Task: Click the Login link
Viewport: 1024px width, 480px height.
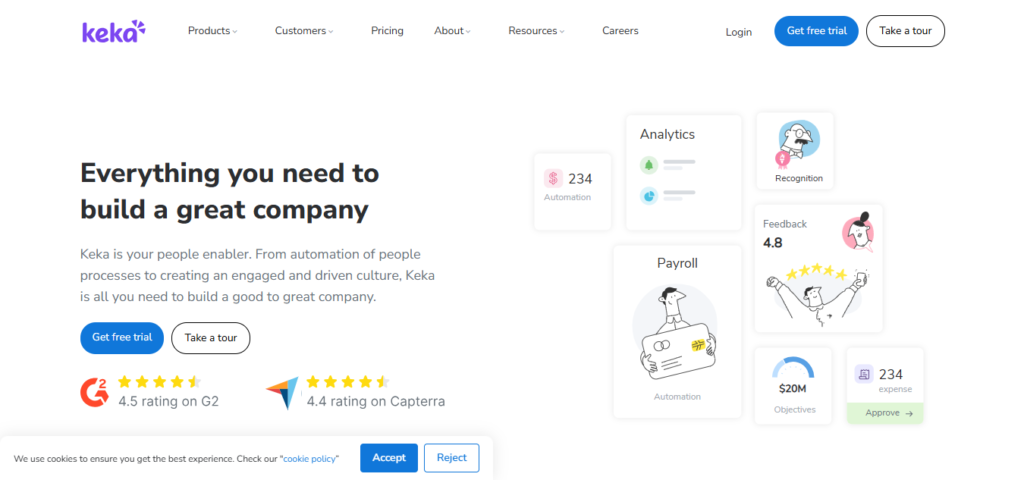Action: pos(739,32)
